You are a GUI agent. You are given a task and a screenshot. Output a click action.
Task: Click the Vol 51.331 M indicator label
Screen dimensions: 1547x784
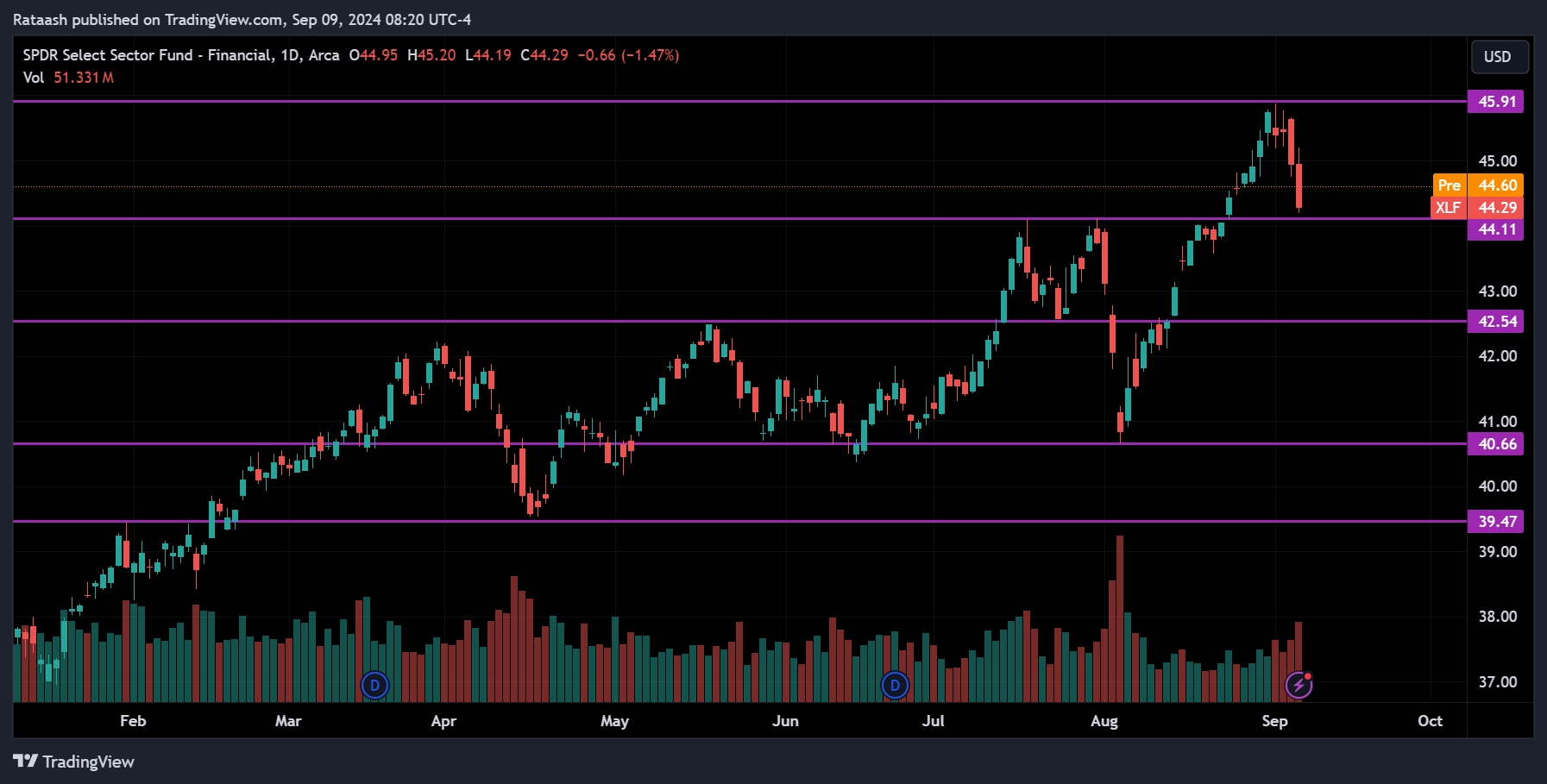pos(68,78)
